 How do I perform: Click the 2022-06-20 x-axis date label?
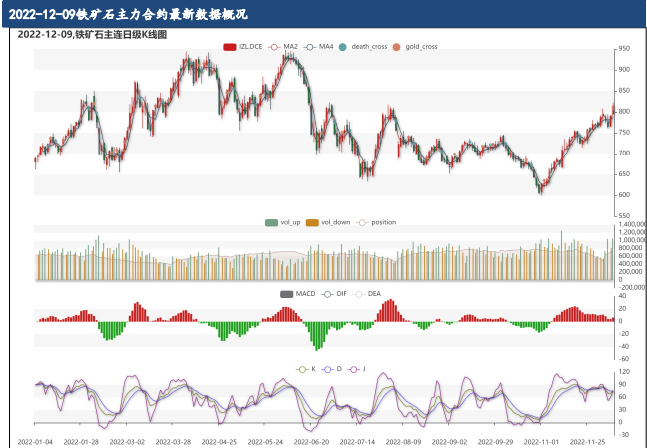click(x=313, y=440)
